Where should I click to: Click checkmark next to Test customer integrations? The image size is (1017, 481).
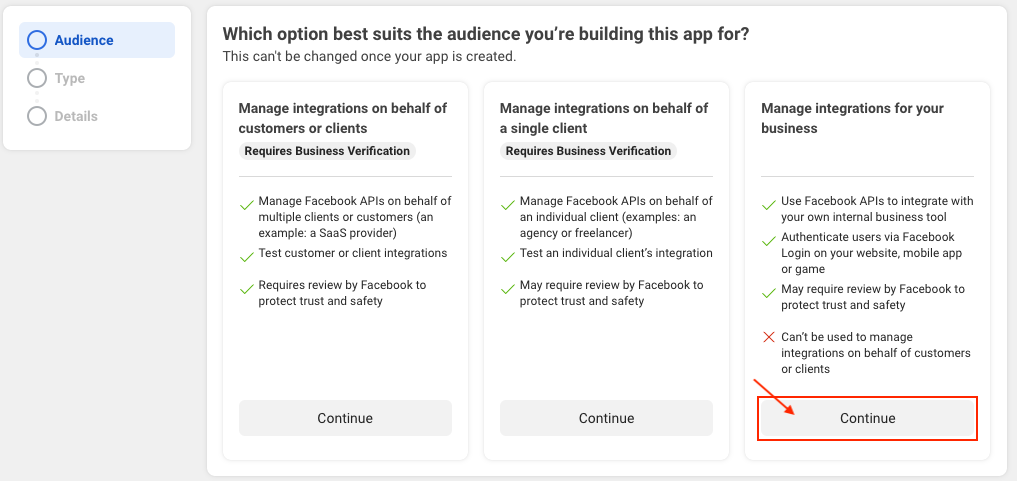pyautogui.click(x=246, y=257)
